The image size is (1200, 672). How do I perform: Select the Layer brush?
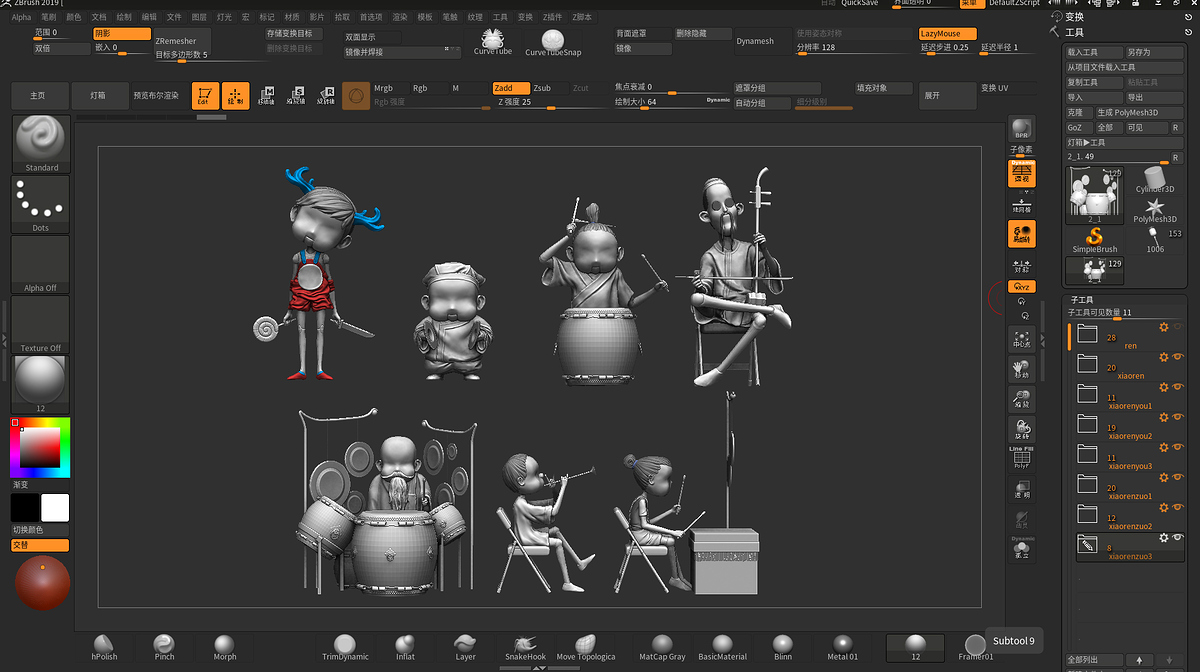point(465,648)
